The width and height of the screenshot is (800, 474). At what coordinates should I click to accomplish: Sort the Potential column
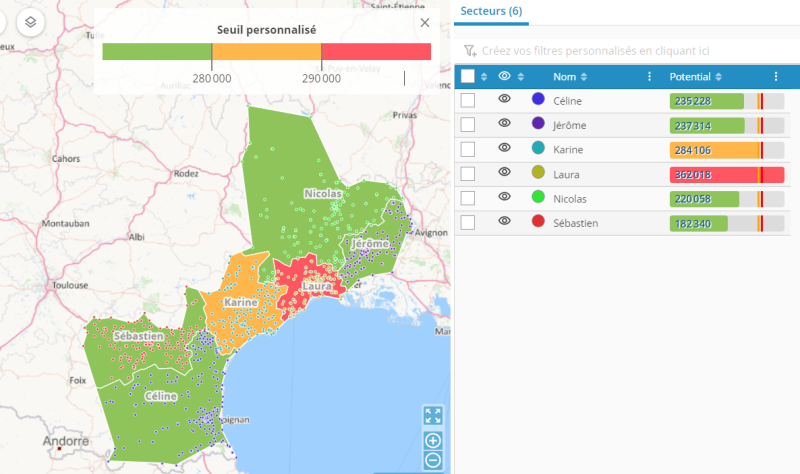coord(718,77)
